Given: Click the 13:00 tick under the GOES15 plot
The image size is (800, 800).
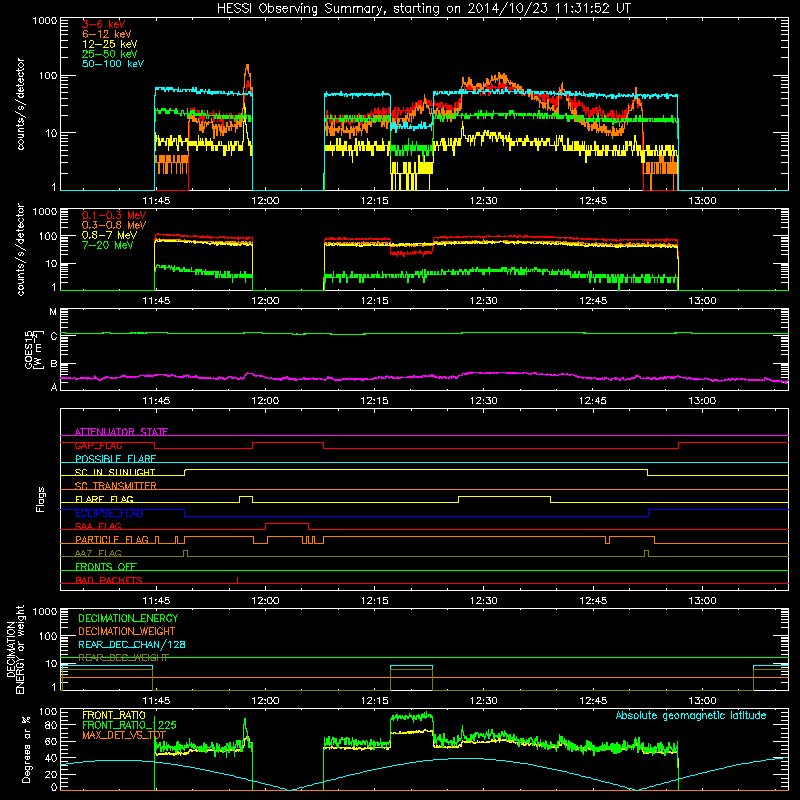Looking at the screenshot, I should [x=702, y=401].
